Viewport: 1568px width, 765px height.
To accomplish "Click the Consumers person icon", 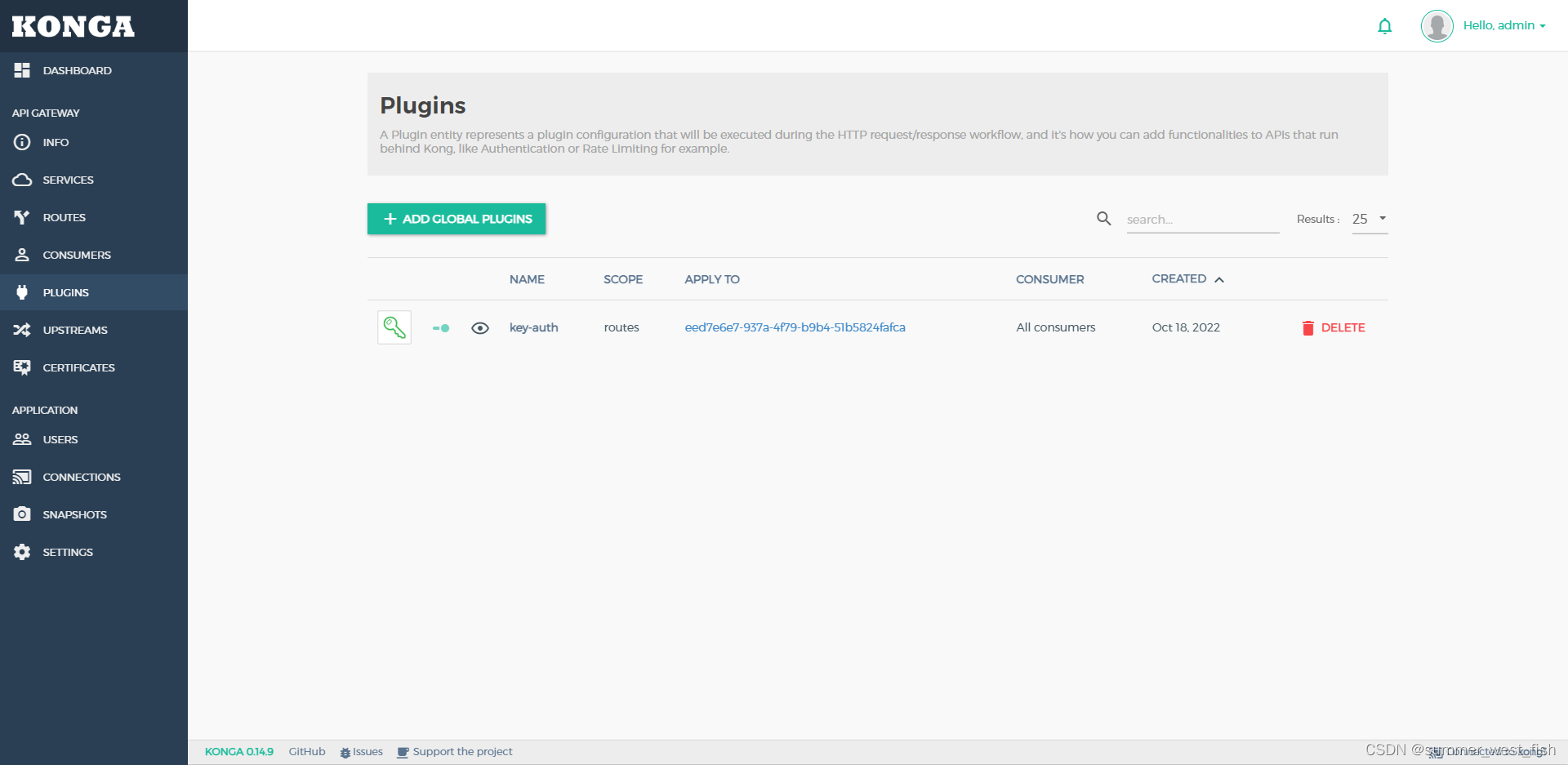I will click(x=21, y=255).
